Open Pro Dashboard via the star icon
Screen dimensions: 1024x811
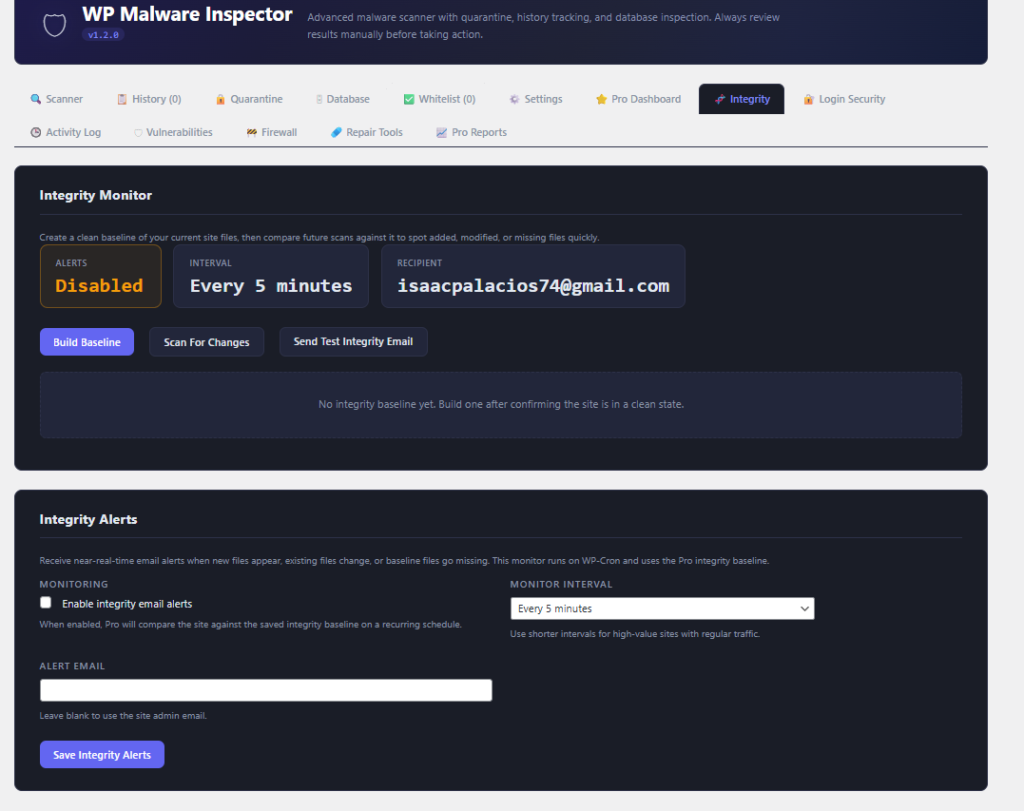pyautogui.click(x=600, y=99)
